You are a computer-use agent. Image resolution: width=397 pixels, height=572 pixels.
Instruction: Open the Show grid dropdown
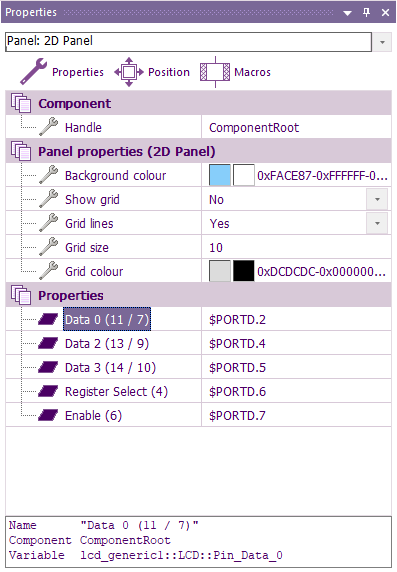click(377, 199)
